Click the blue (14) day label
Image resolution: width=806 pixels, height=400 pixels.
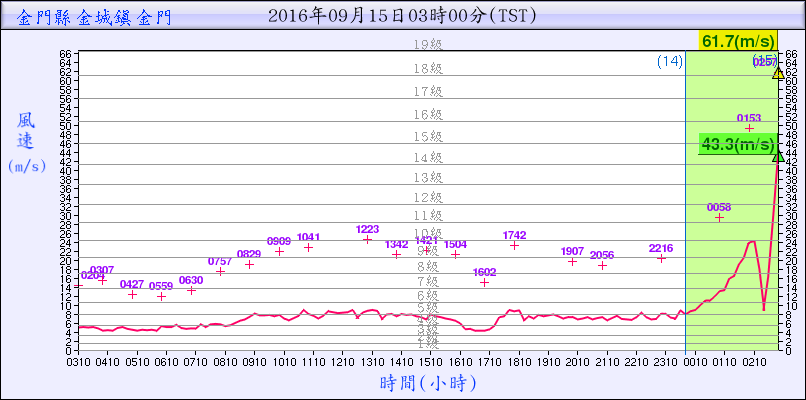pyautogui.click(x=670, y=62)
